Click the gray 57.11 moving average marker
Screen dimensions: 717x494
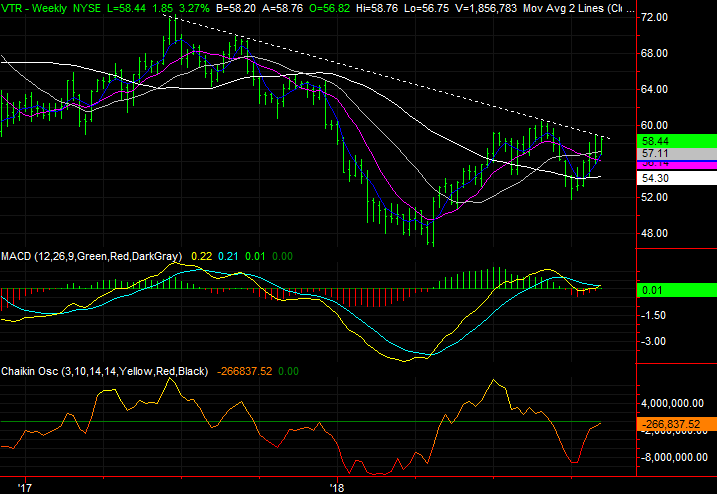coord(677,154)
